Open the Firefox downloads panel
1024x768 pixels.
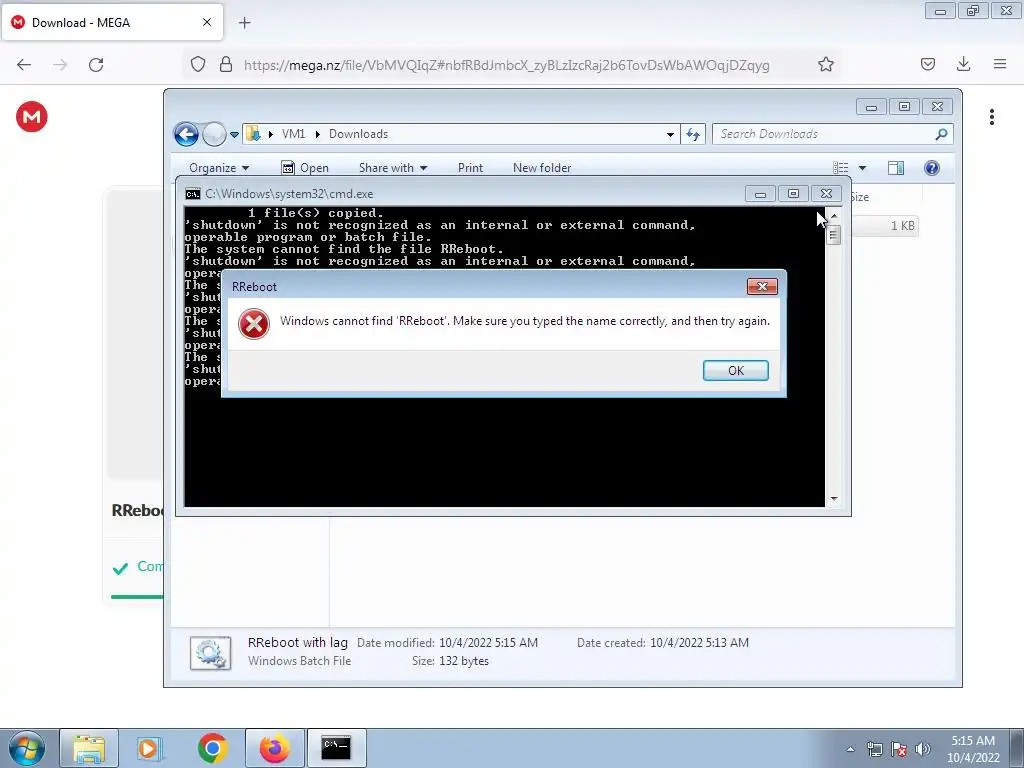coord(963,64)
